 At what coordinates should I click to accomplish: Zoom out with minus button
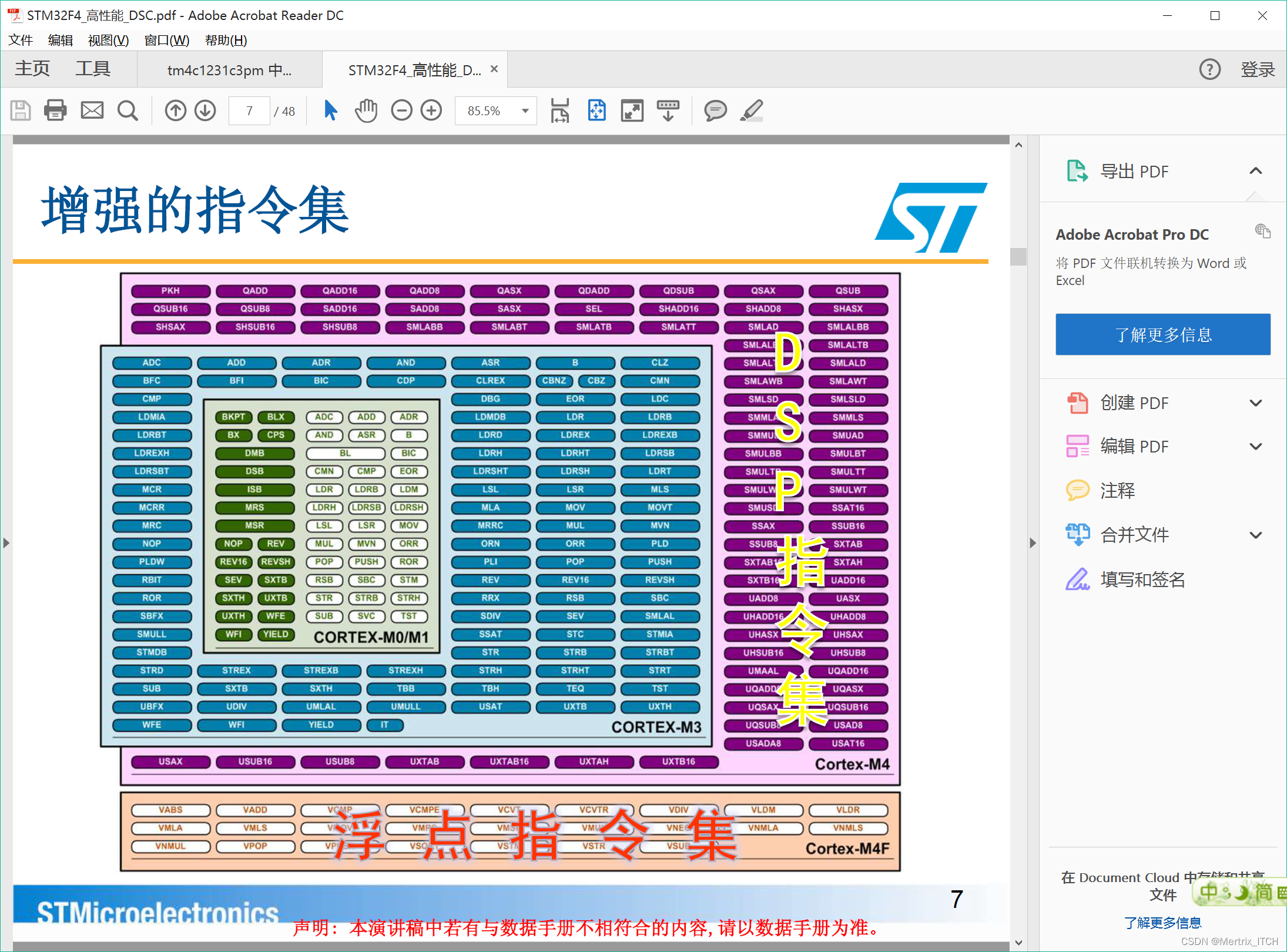(402, 110)
